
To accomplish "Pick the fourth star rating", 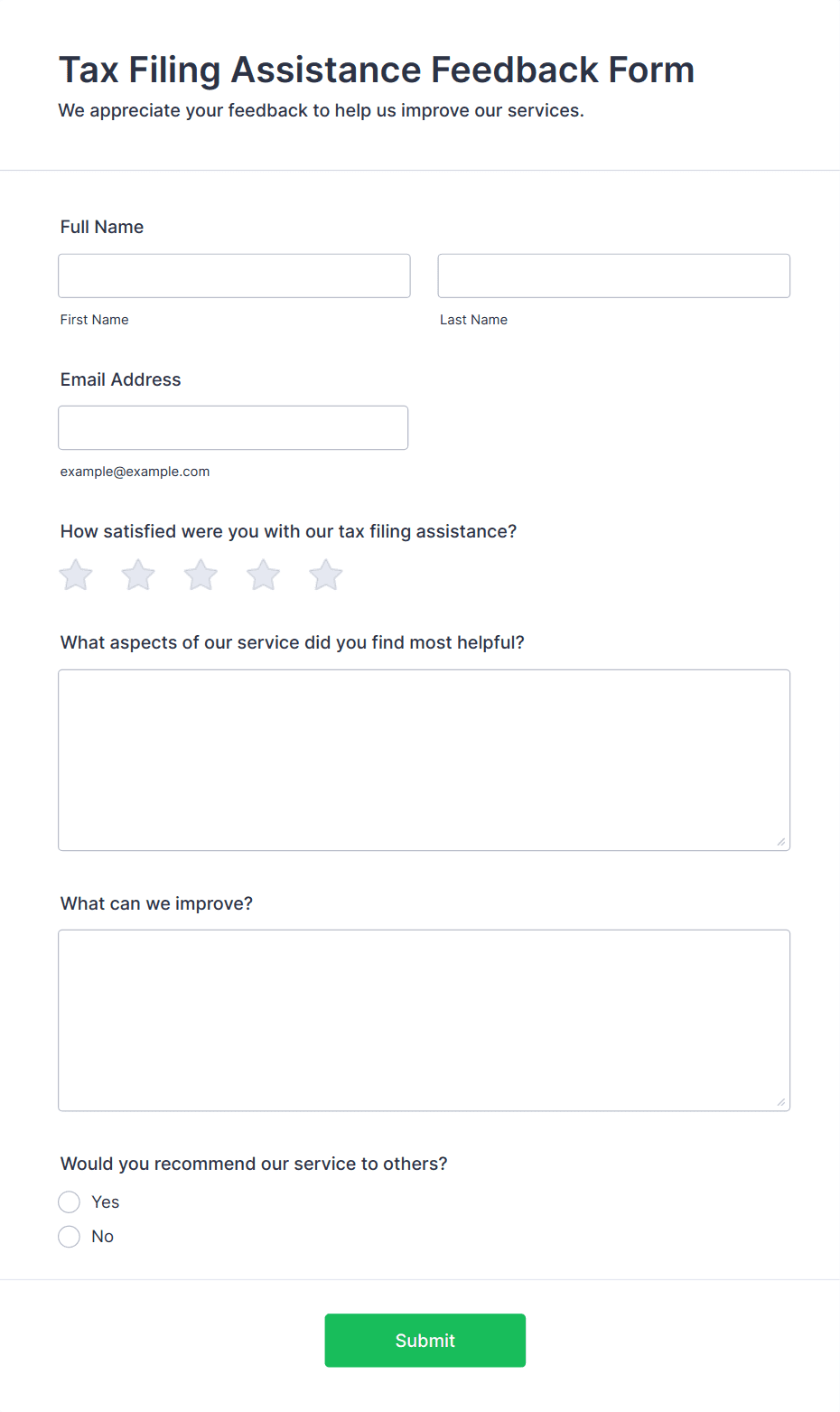I will pos(263,575).
